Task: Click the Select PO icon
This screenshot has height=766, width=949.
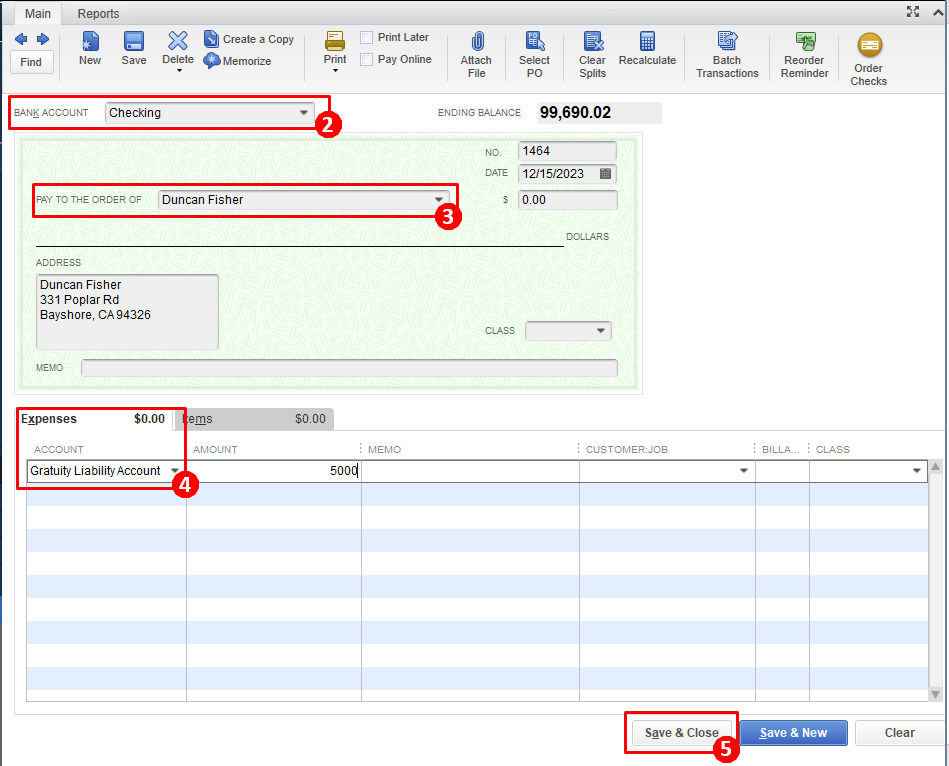Action: pos(534,42)
